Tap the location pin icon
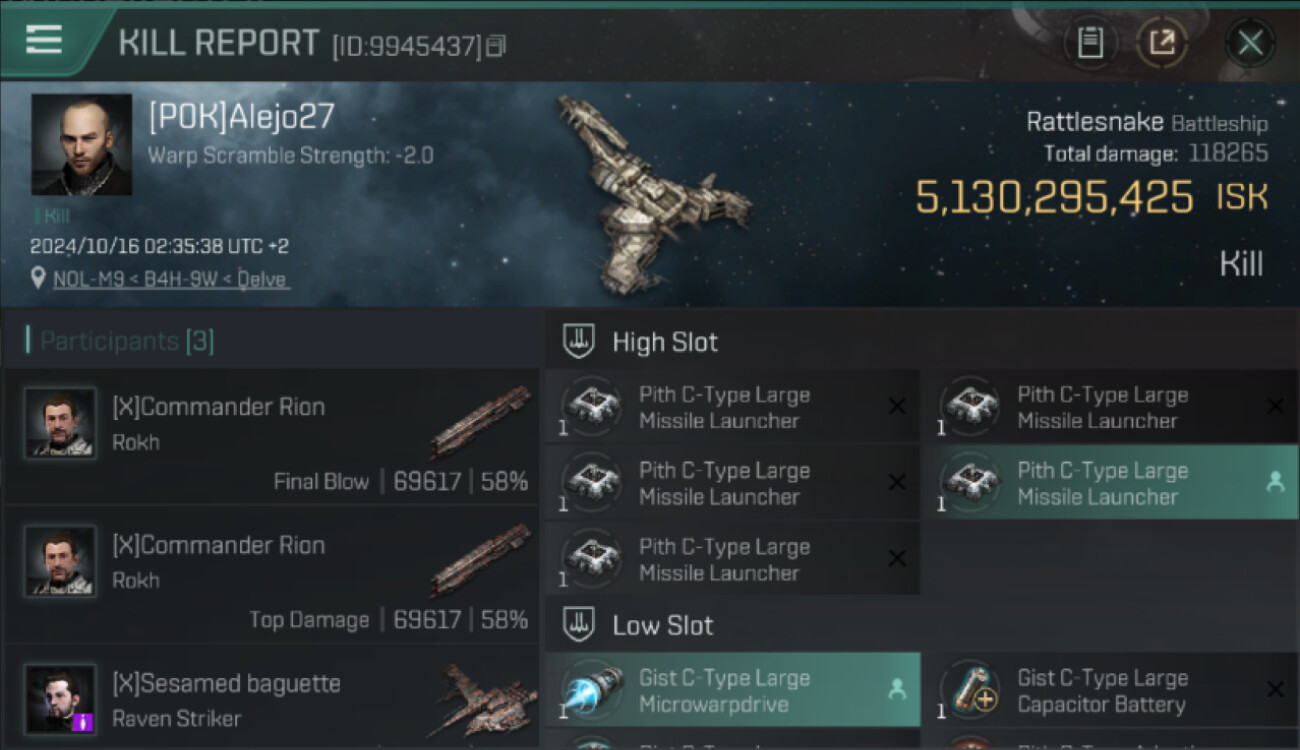1300x750 pixels. (38, 279)
